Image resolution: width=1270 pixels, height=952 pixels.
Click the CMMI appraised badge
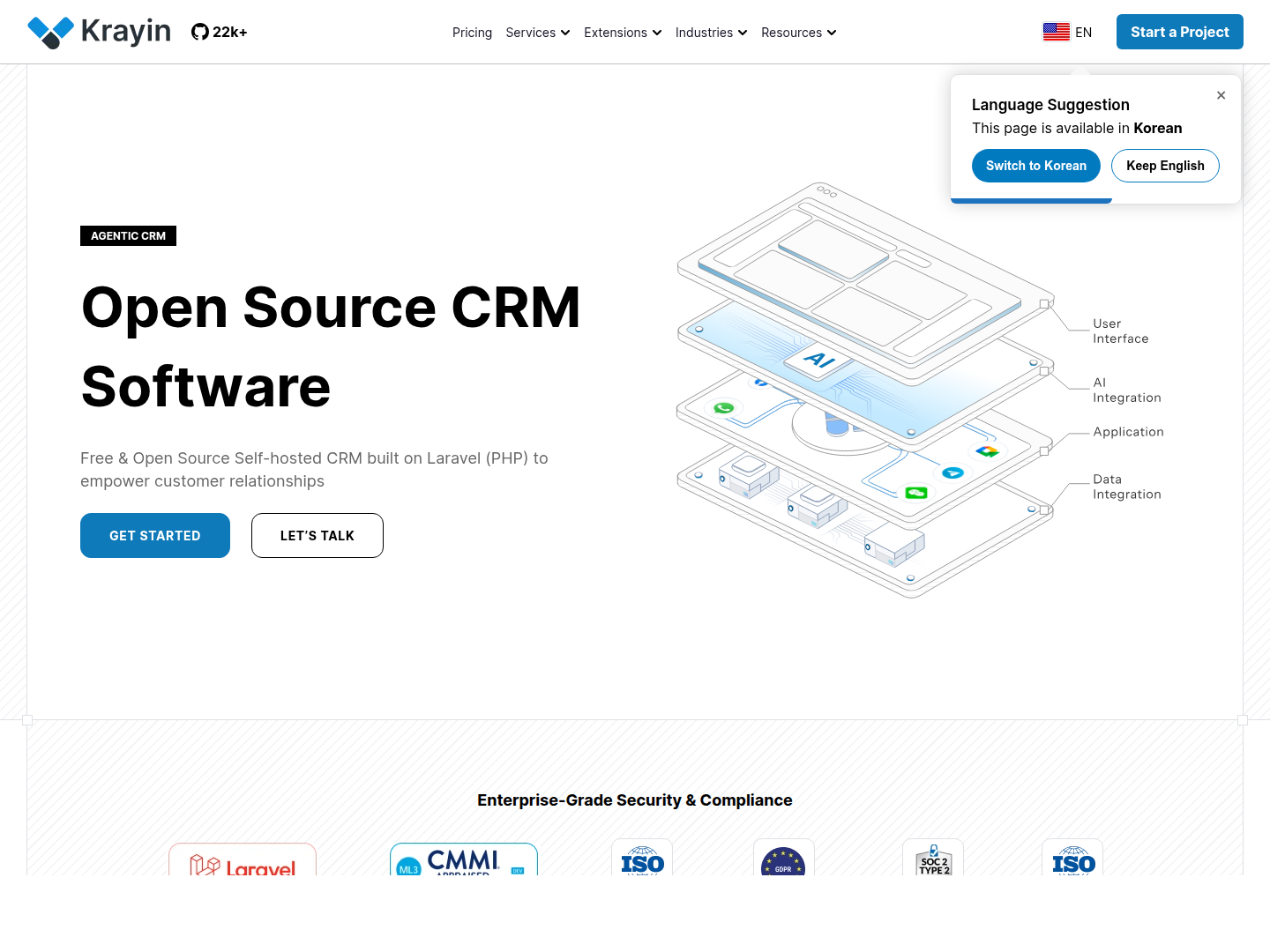[464, 859]
